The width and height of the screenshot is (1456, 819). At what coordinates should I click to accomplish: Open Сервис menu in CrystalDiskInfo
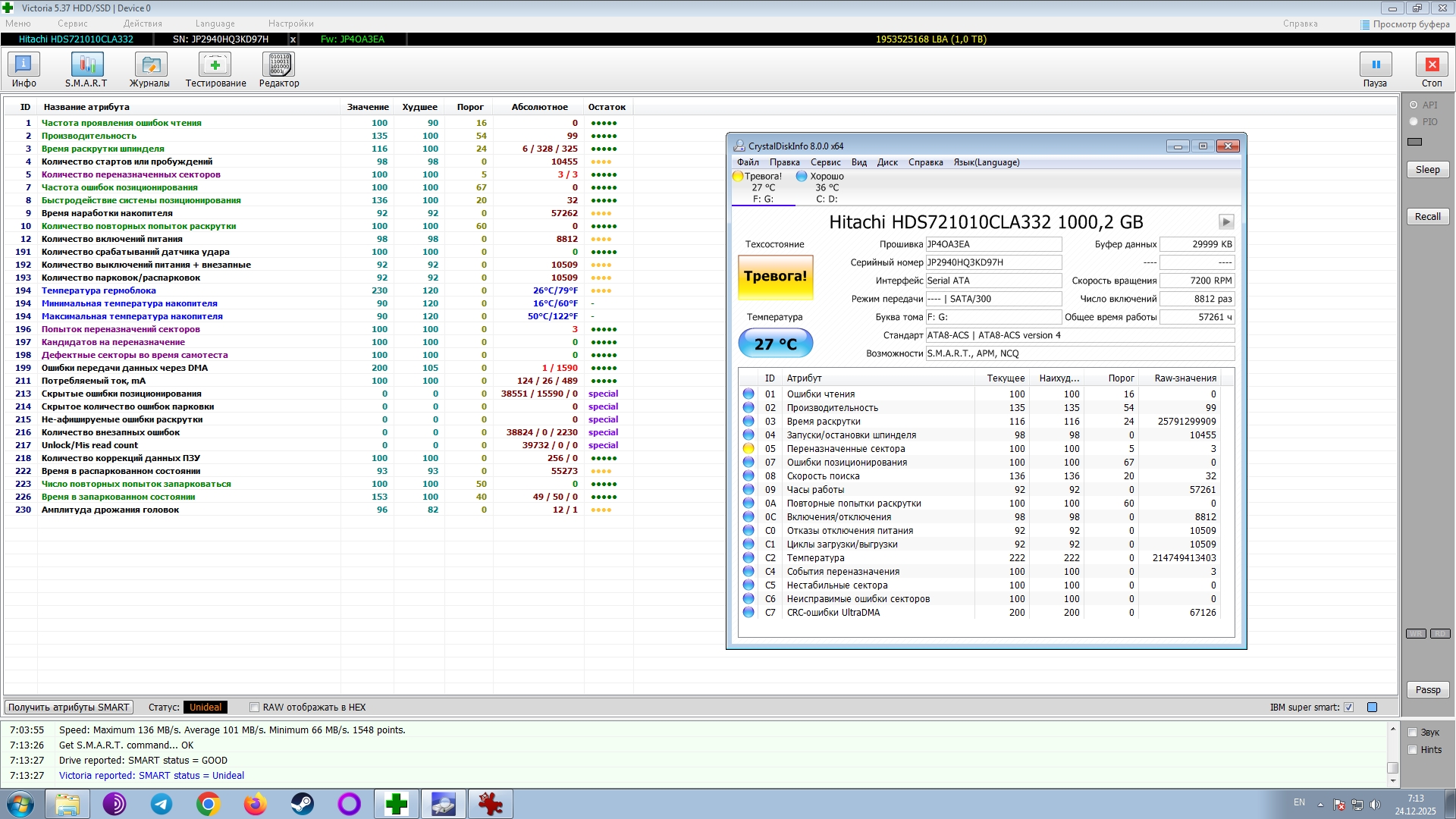click(825, 162)
